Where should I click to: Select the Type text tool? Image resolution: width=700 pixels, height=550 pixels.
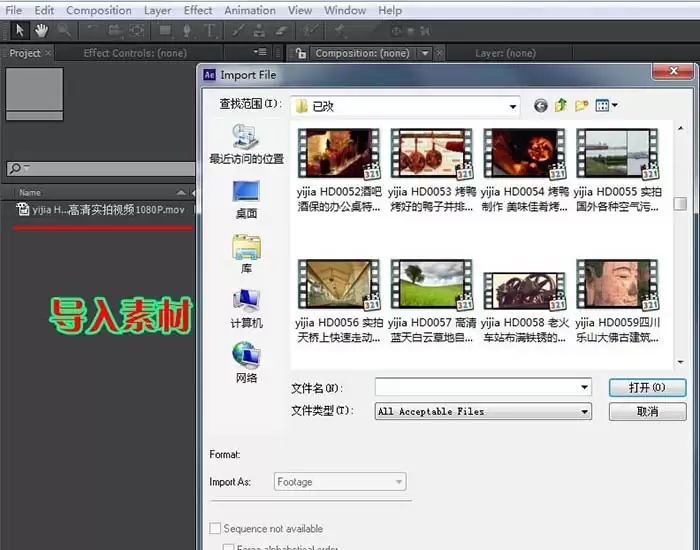(209, 31)
